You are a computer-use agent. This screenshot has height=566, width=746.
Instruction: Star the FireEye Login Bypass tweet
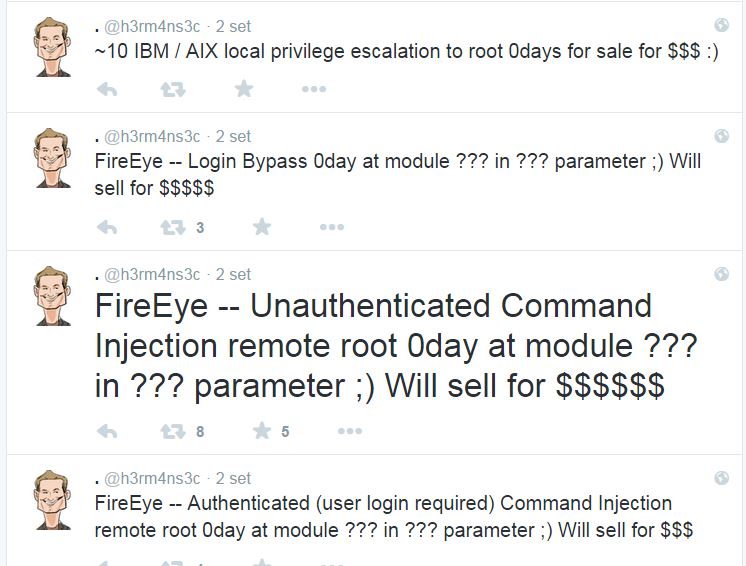coord(262,227)
